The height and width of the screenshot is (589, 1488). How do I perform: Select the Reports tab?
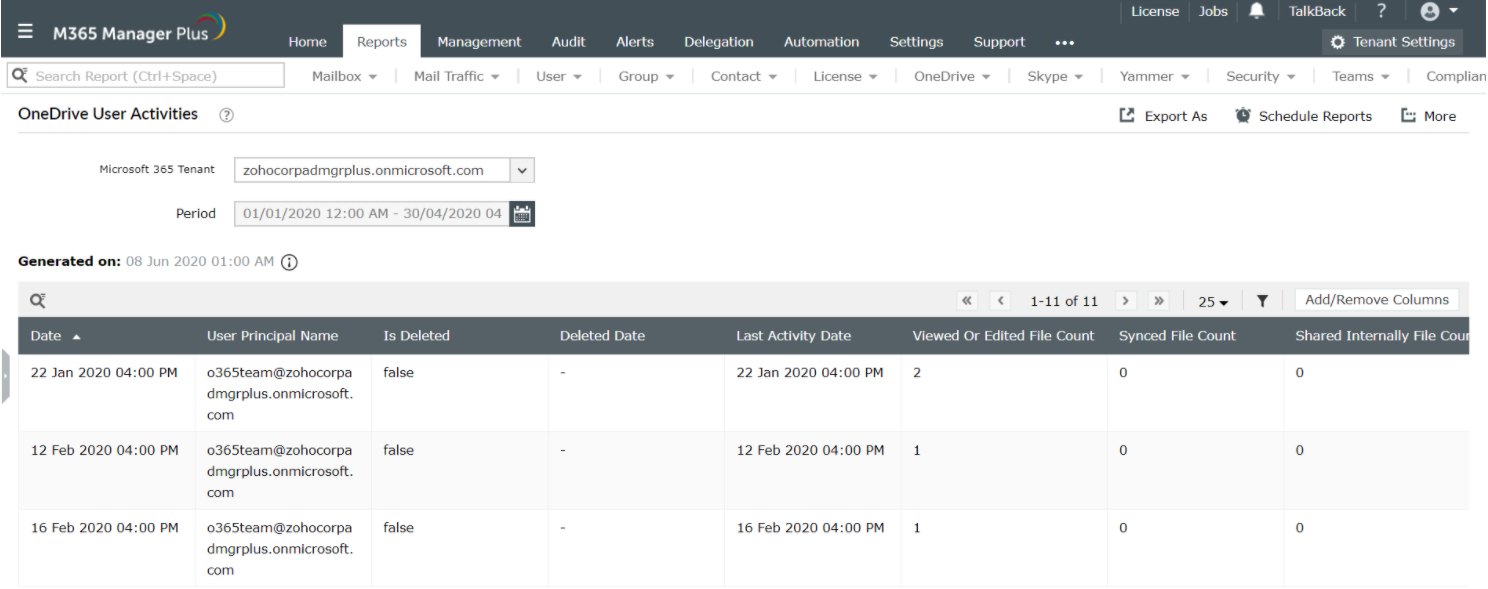(x=382, y=42)
